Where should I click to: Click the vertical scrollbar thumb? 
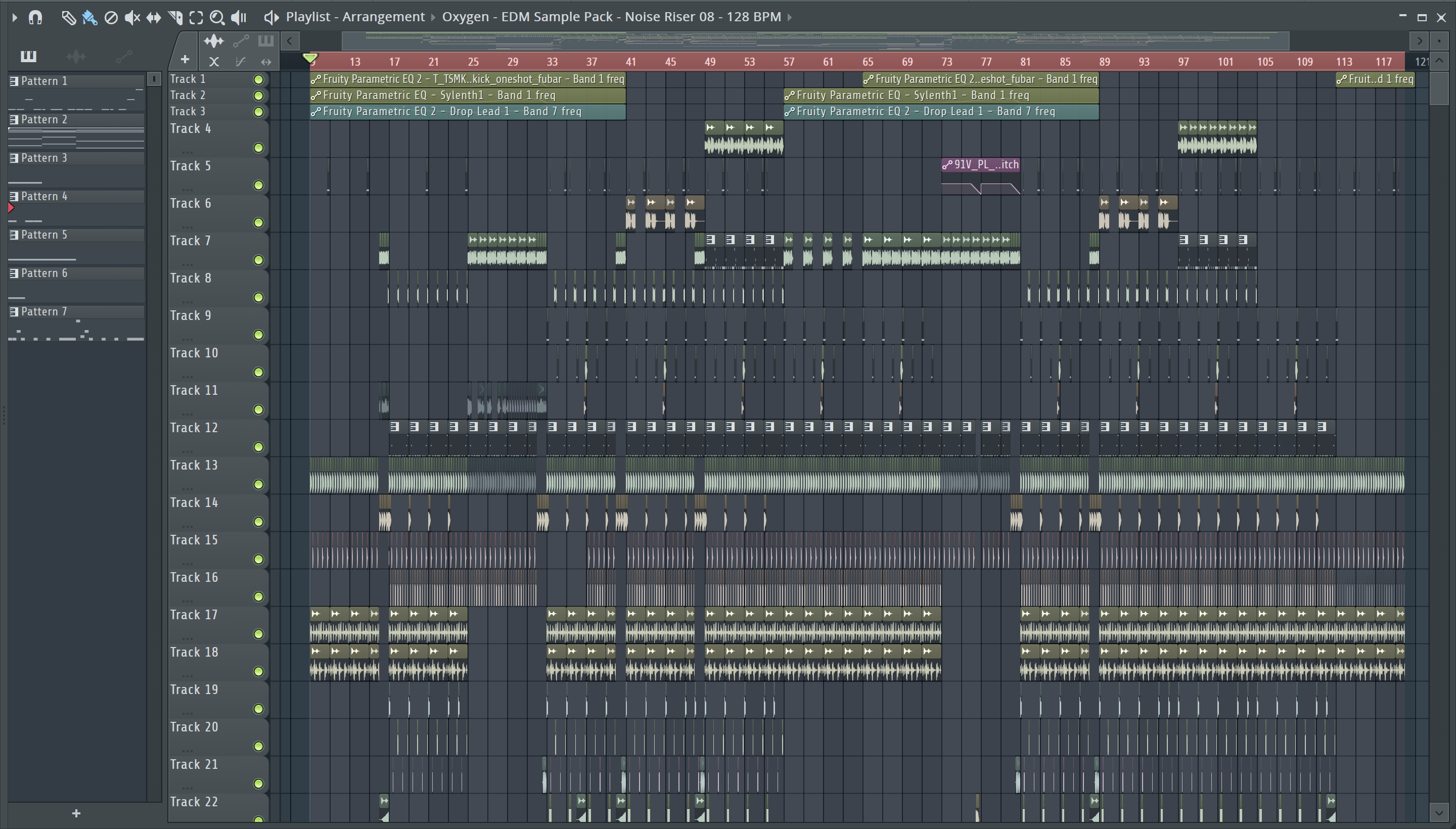[x=1439, y=88]
